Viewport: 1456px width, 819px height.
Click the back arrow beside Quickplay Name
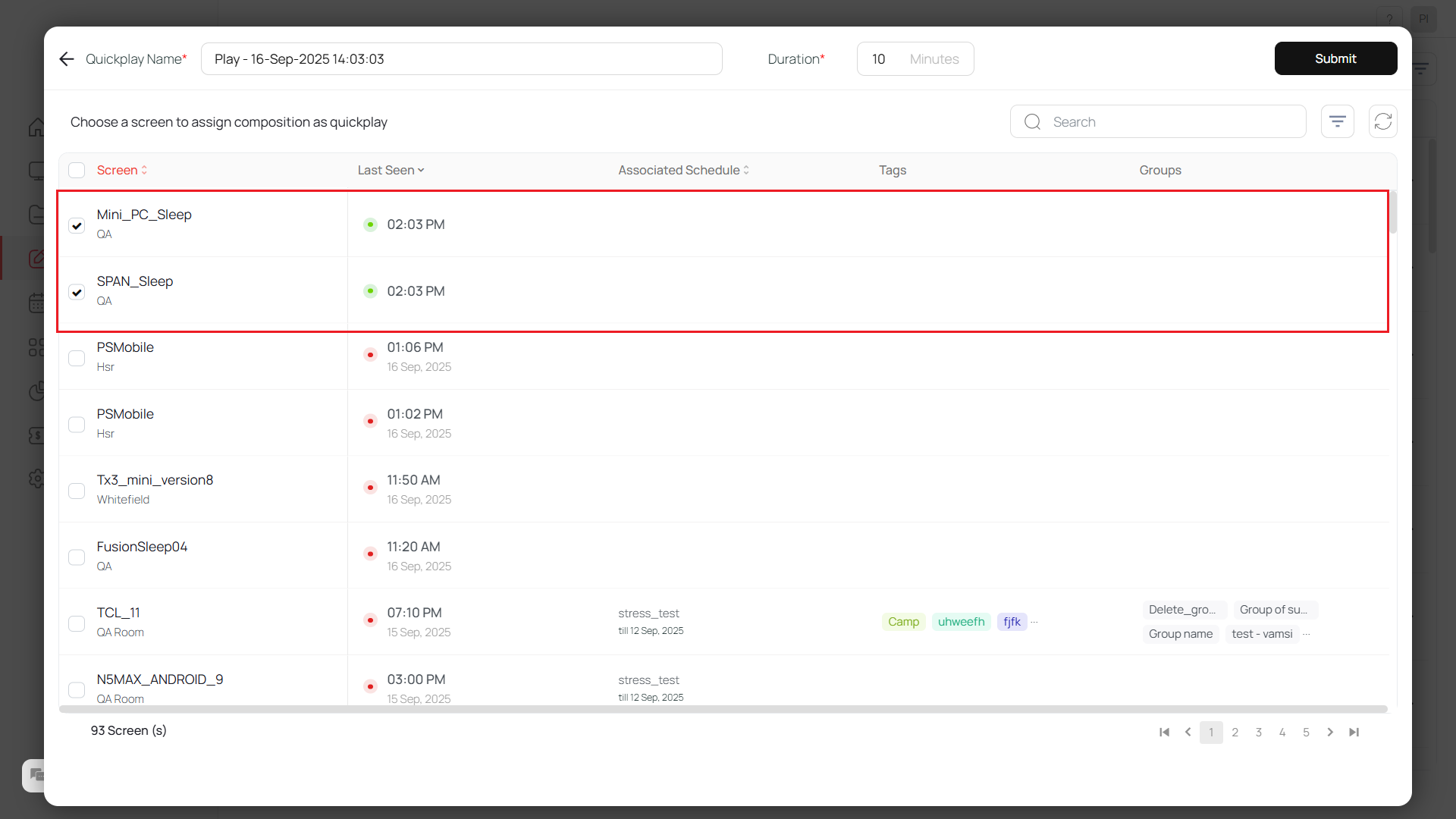(x=67, y=59)
